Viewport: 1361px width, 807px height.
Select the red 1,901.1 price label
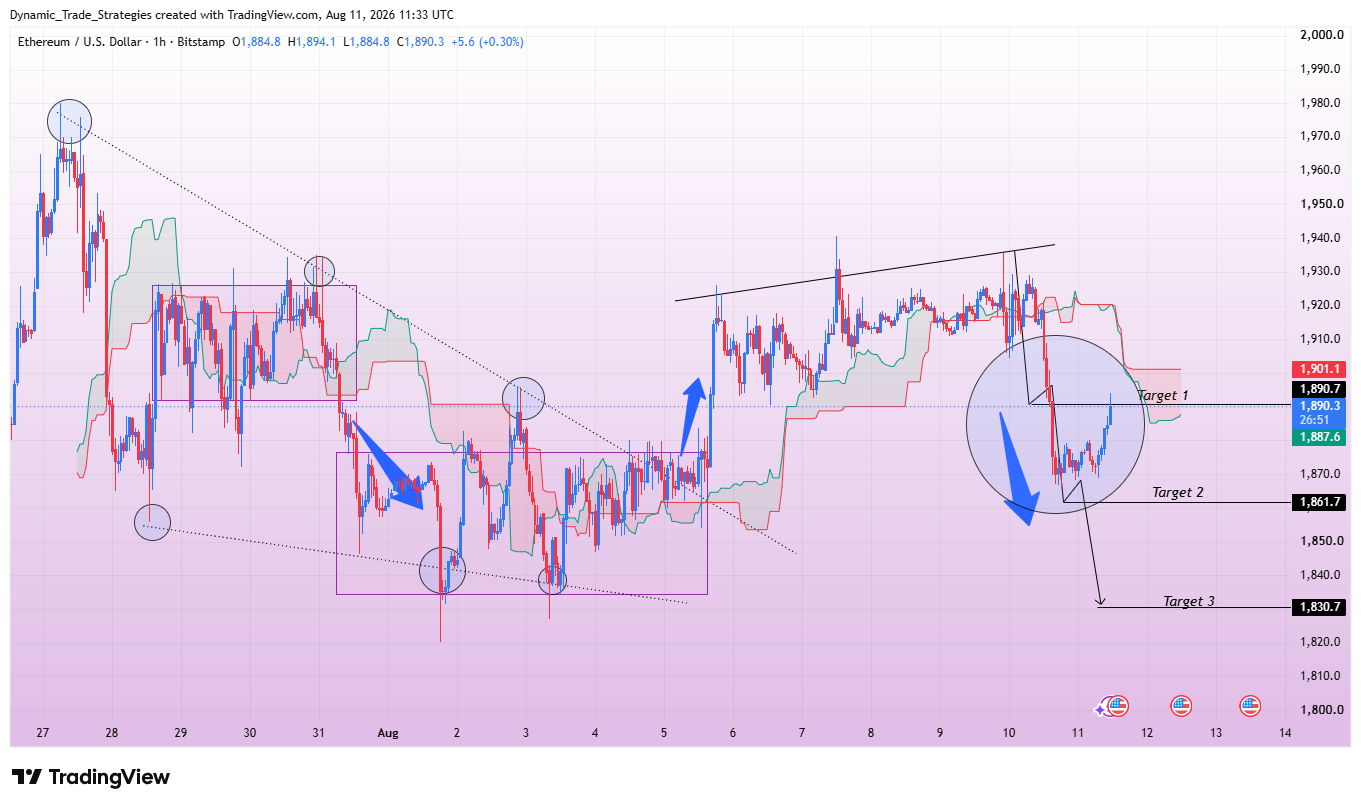coord(1321,369)
